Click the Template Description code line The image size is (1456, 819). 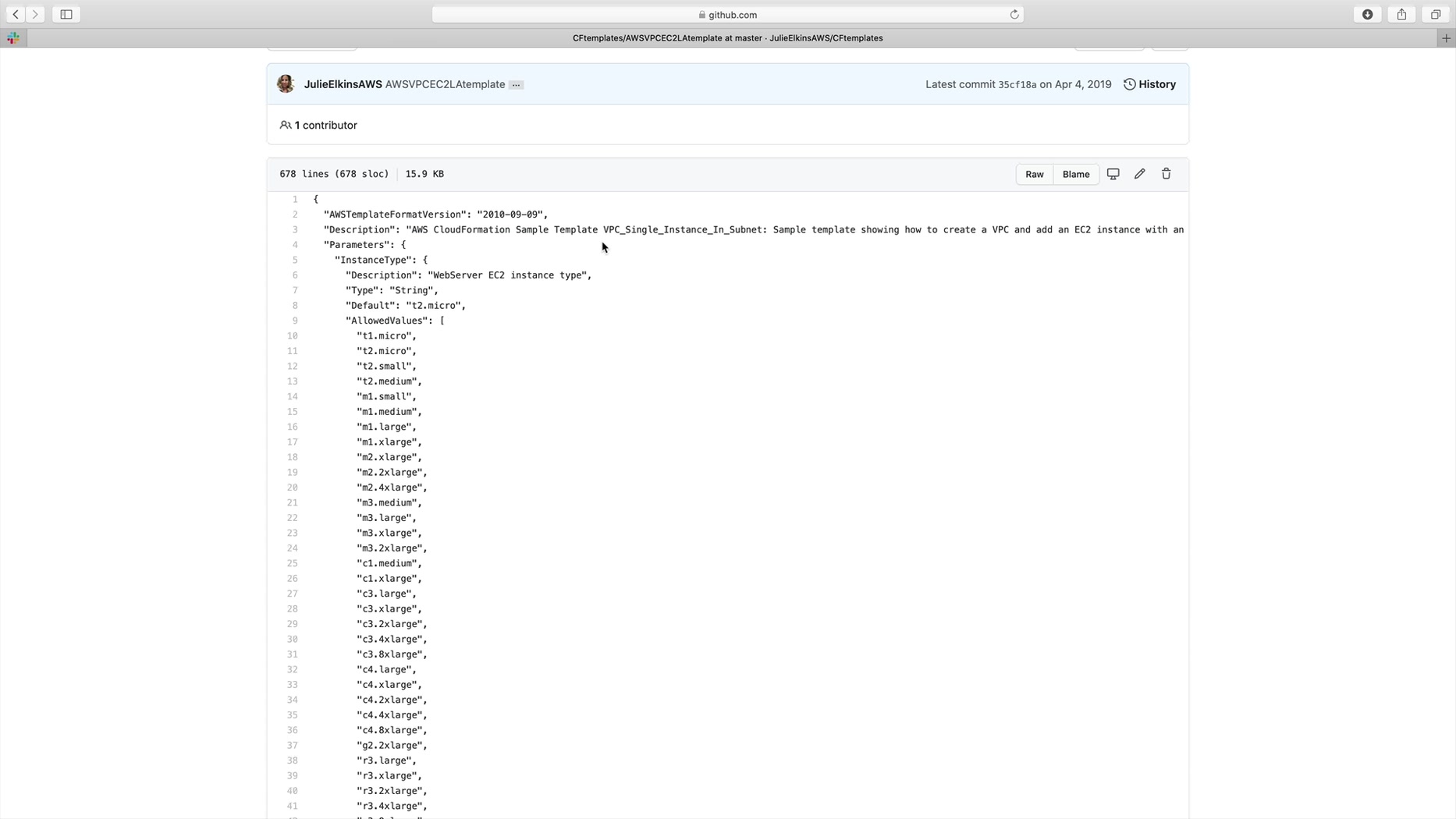(x=754, y=230)
